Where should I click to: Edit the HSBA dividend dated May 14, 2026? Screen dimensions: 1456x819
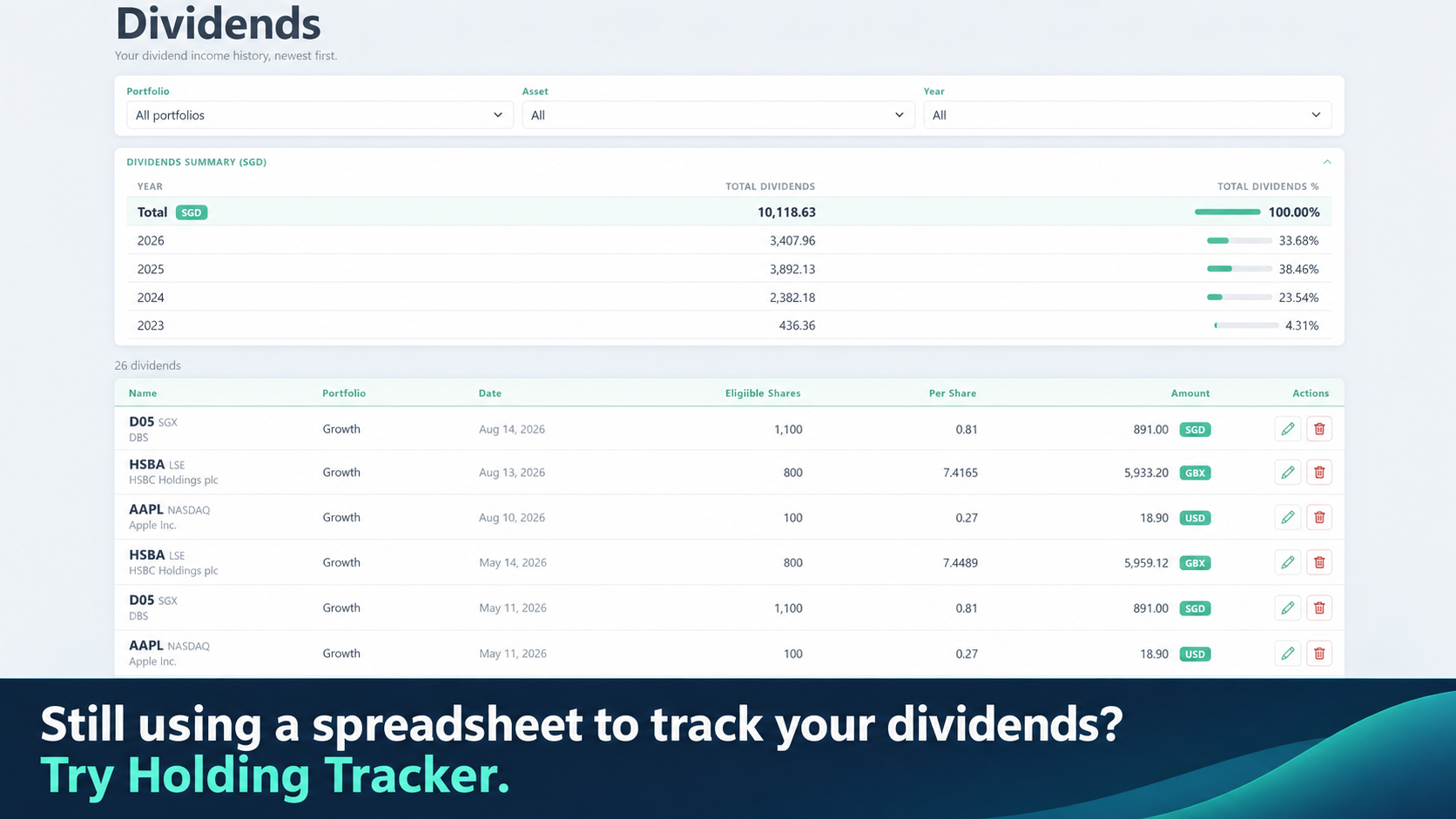[1287, 563]
